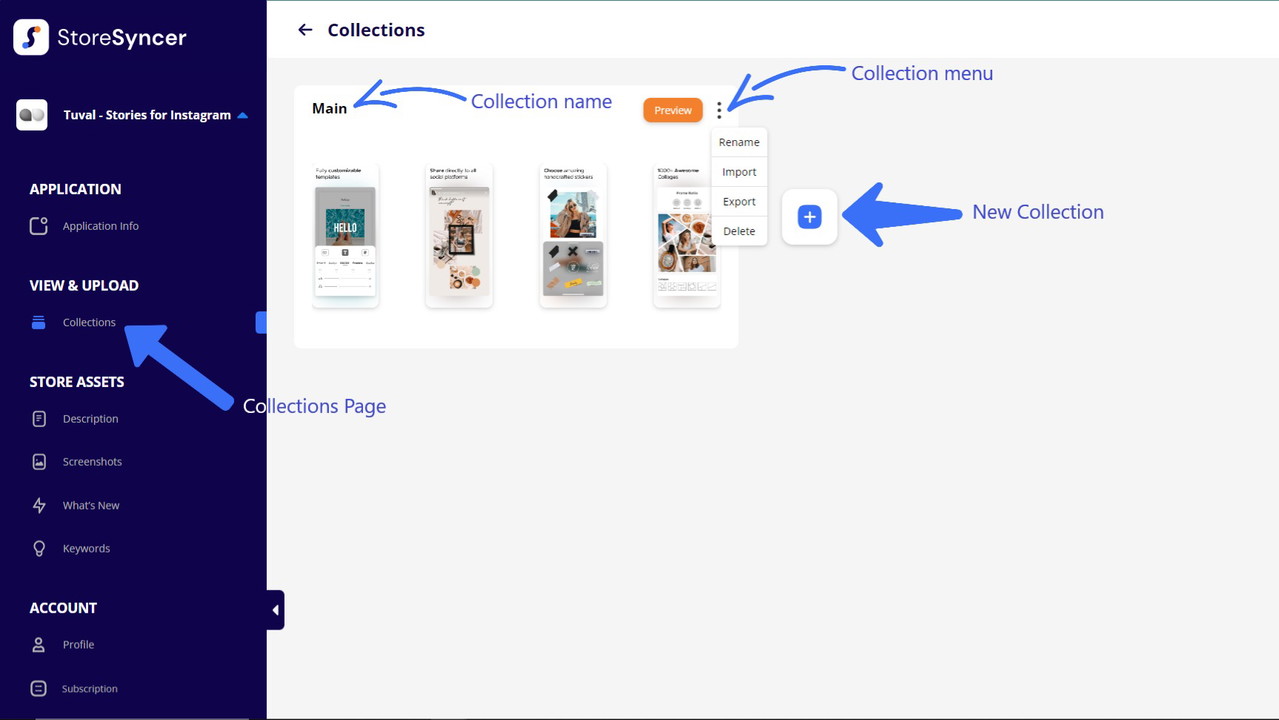Choose Delete from the collection menu
The height and width of the screenshot is (720, 1279).
click(x=739, y=231)
